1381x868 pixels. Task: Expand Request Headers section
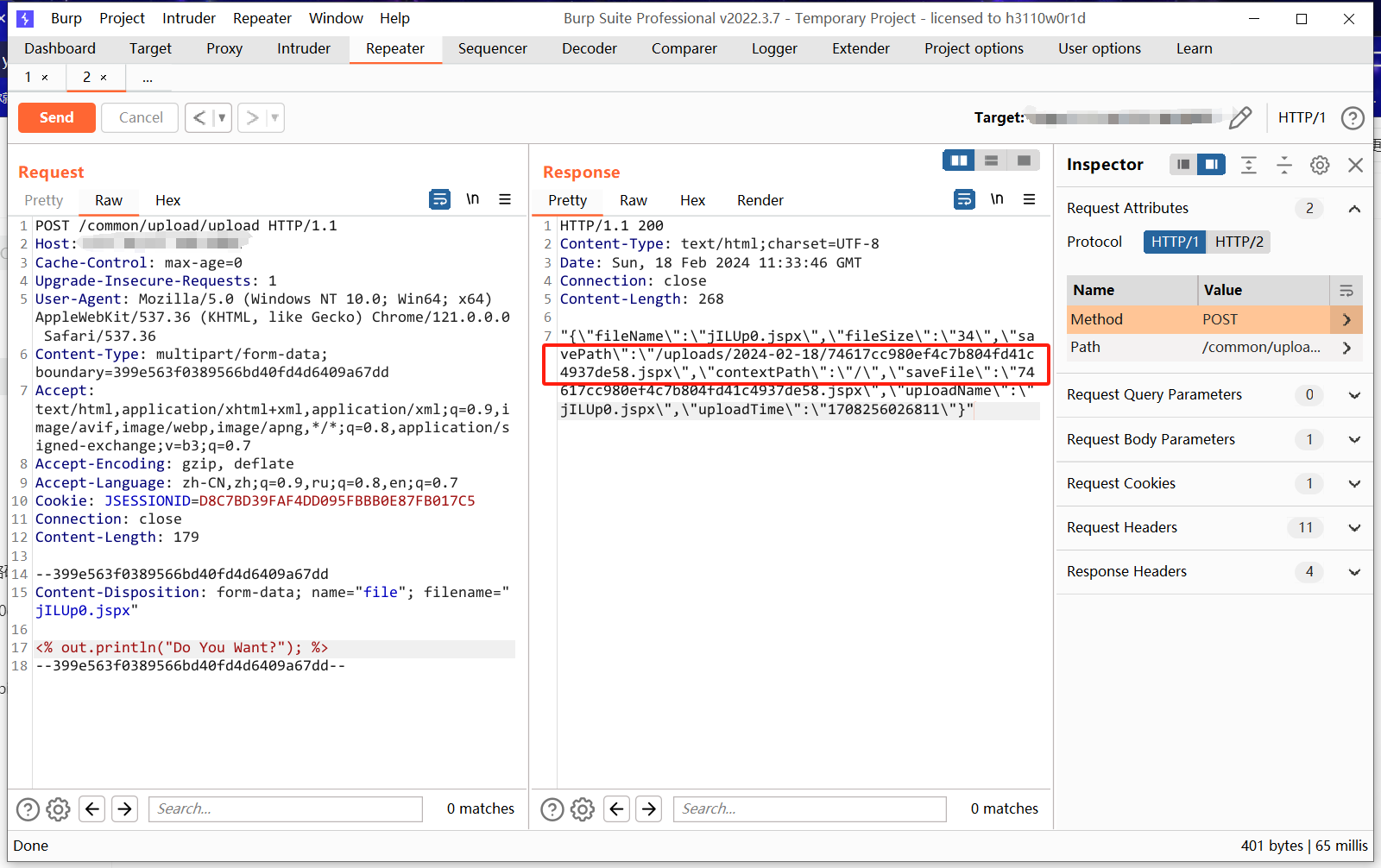click(x=1354, y=528)
